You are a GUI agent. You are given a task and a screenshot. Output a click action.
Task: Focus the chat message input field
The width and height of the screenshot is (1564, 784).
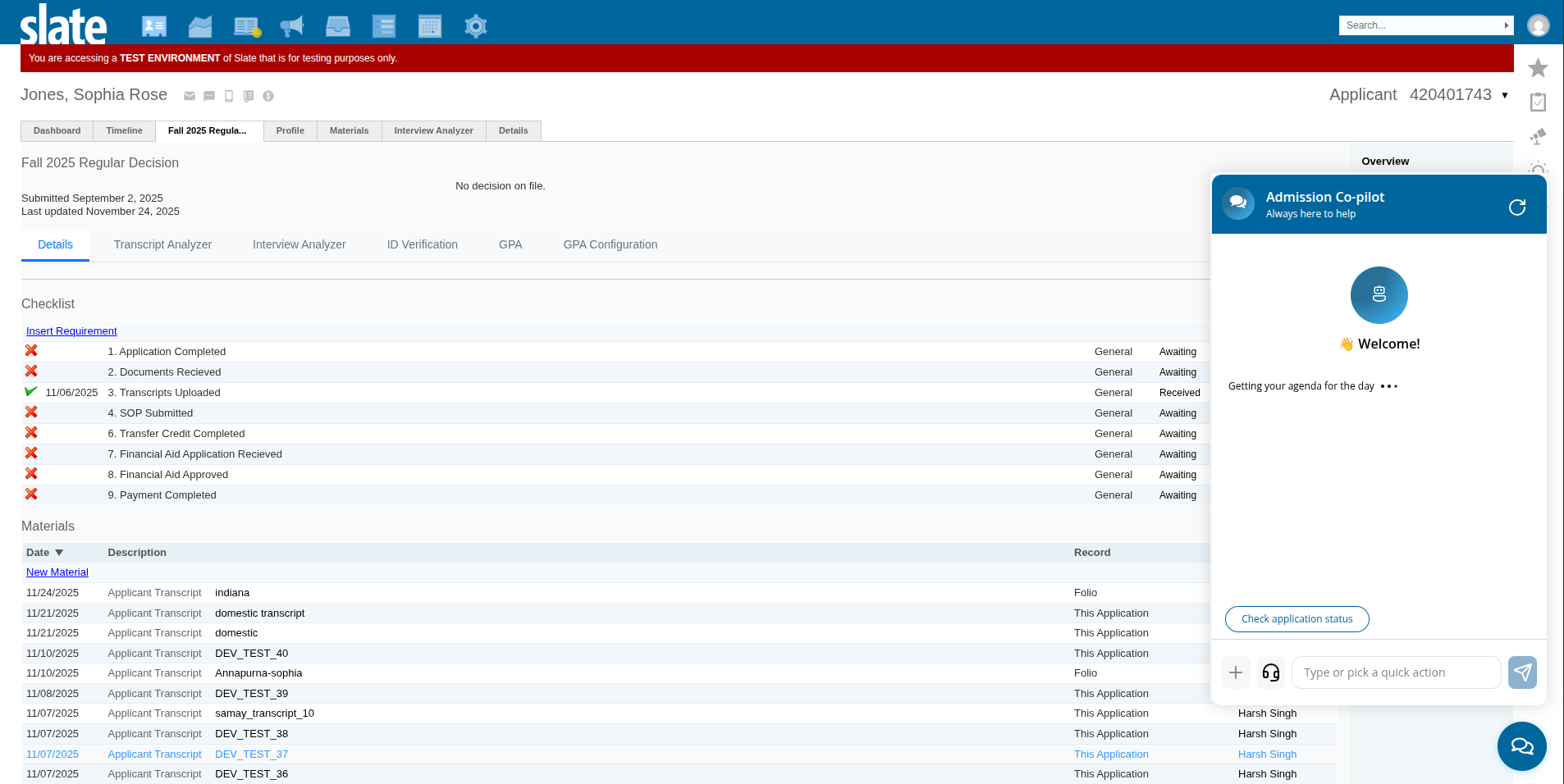coord(1395,672)
